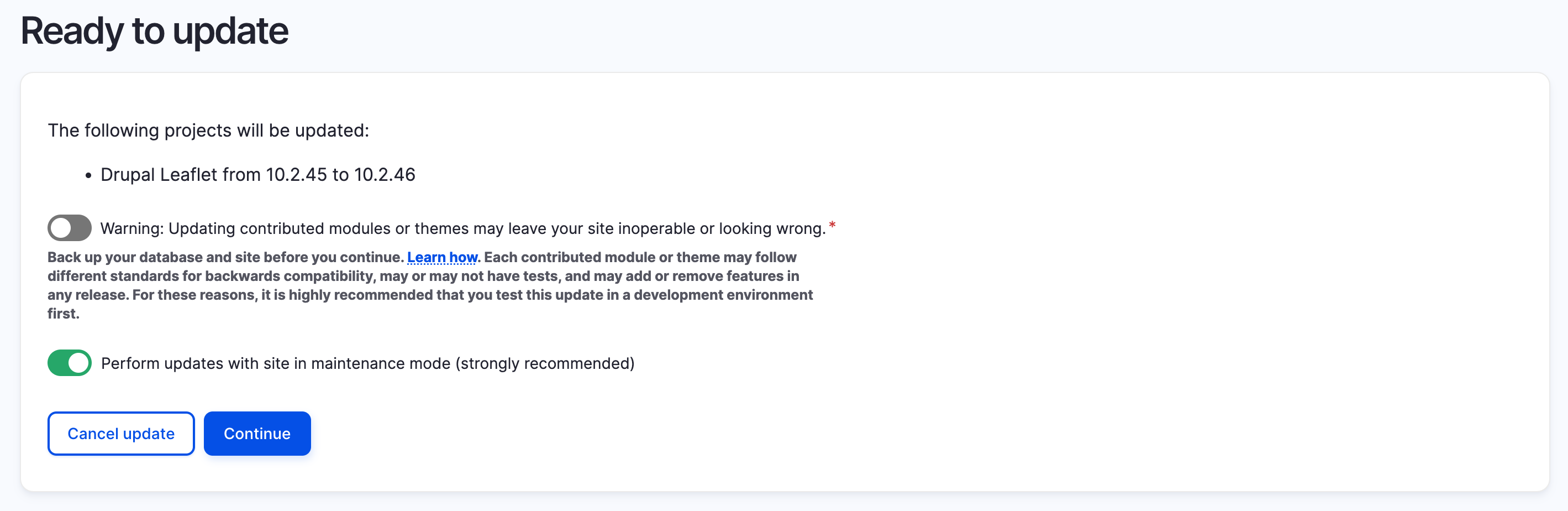Switch on the site inoperable warning switch
This screenshot has width=1568, height=511.
click(69, 228)
